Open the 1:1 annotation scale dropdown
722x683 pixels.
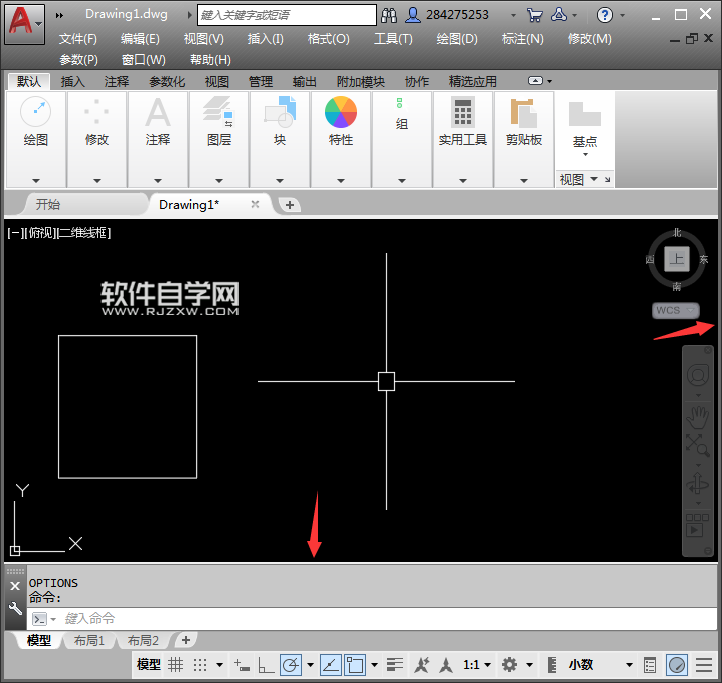(x=477, y=665)
